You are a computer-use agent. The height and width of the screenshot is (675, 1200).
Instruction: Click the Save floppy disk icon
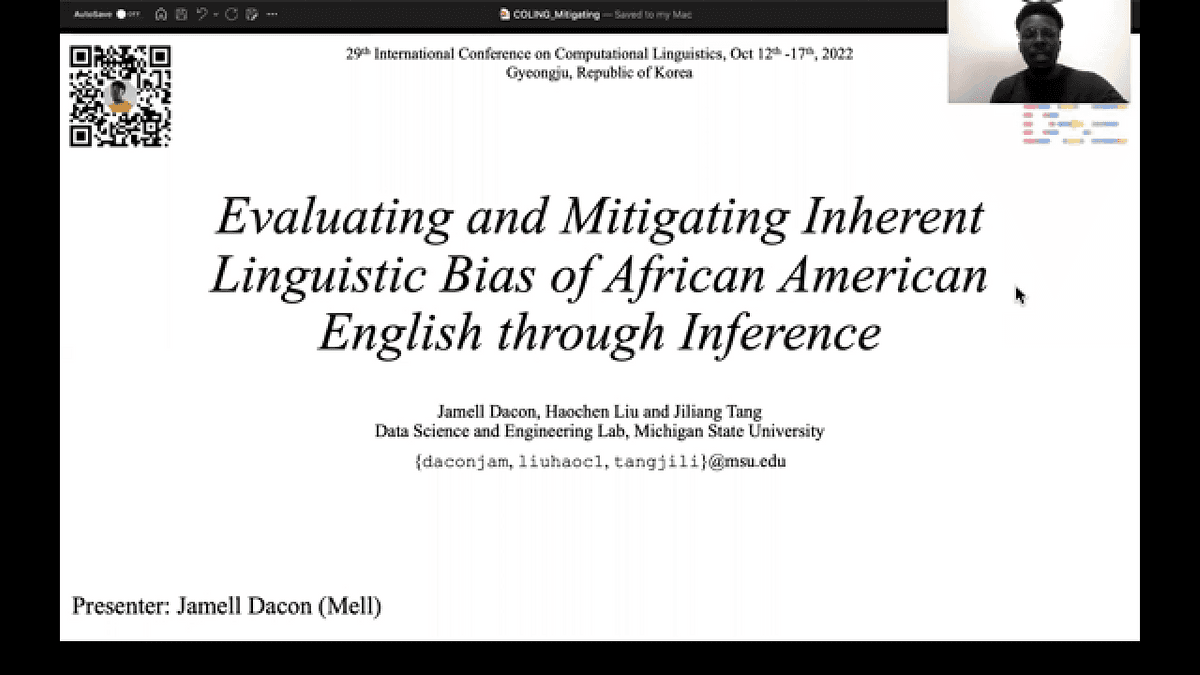181,15
